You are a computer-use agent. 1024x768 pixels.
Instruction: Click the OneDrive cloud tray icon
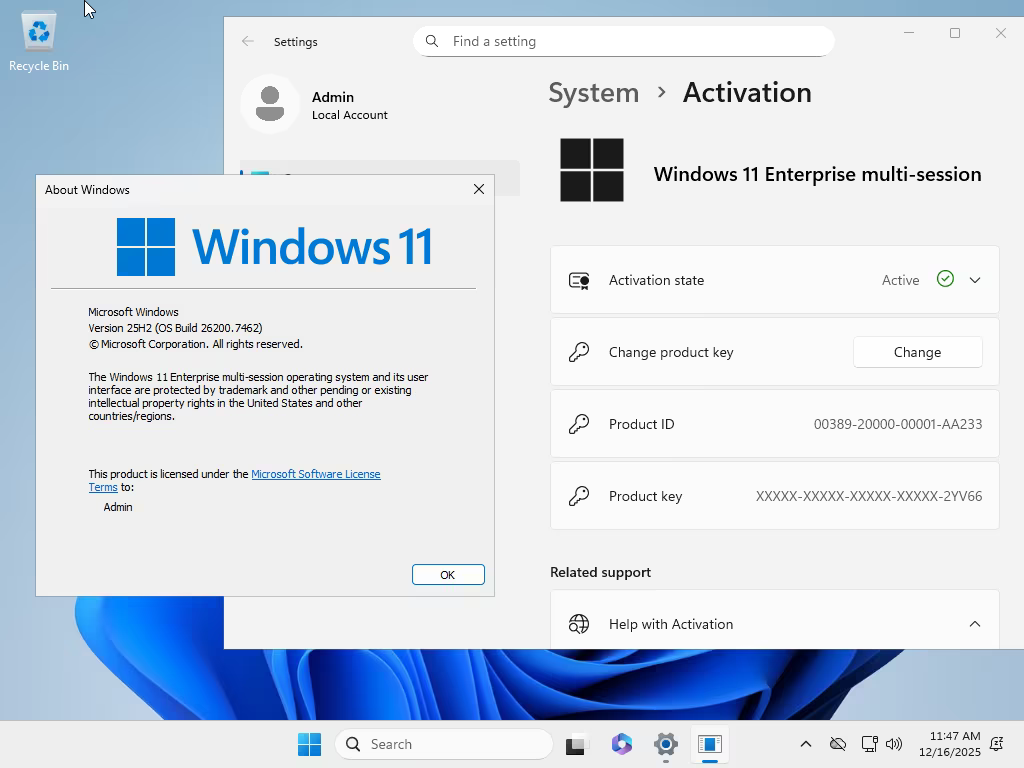coord(838,744)
